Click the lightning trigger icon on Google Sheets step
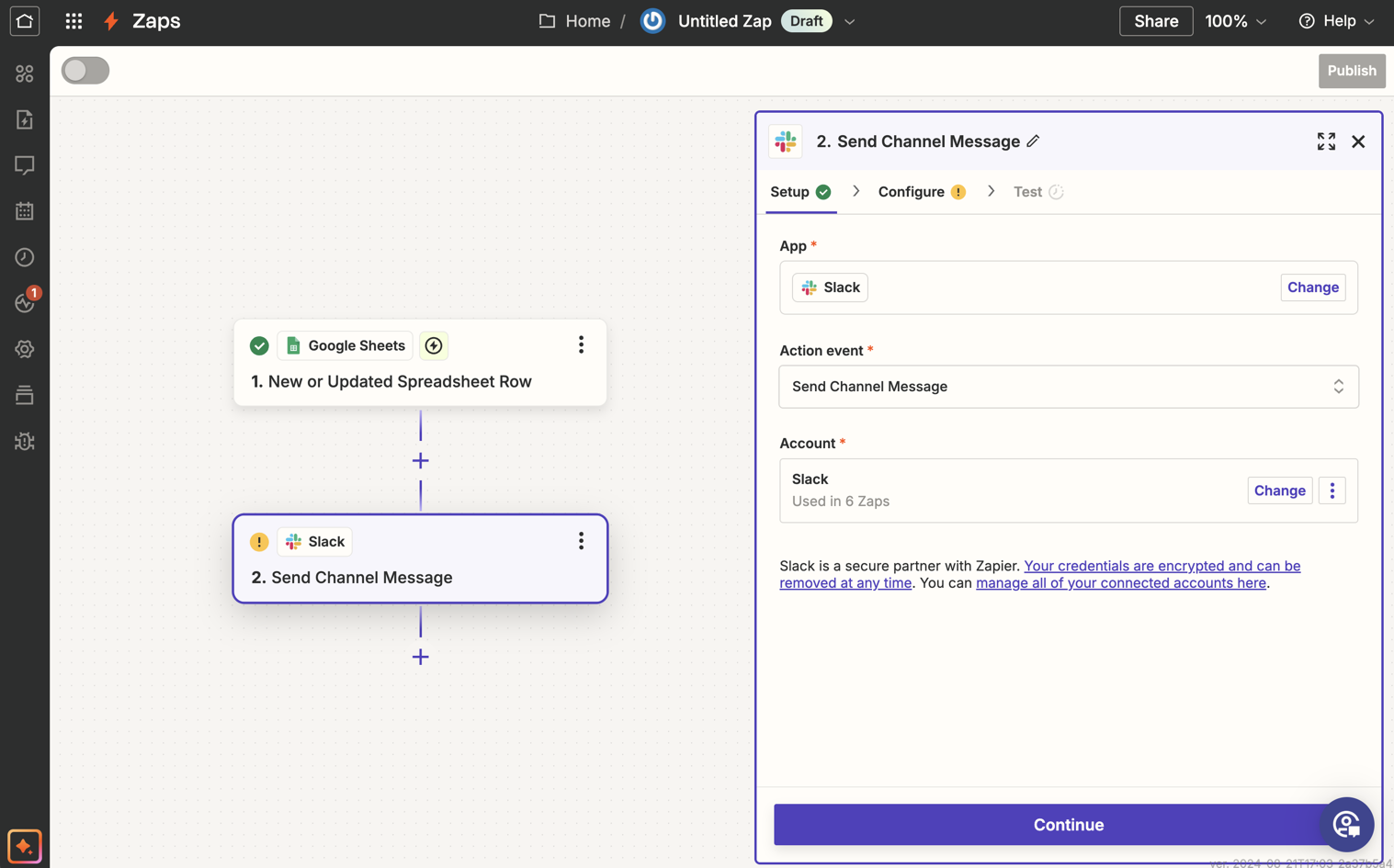This screenshot has height=868, width=1394. 433,345
